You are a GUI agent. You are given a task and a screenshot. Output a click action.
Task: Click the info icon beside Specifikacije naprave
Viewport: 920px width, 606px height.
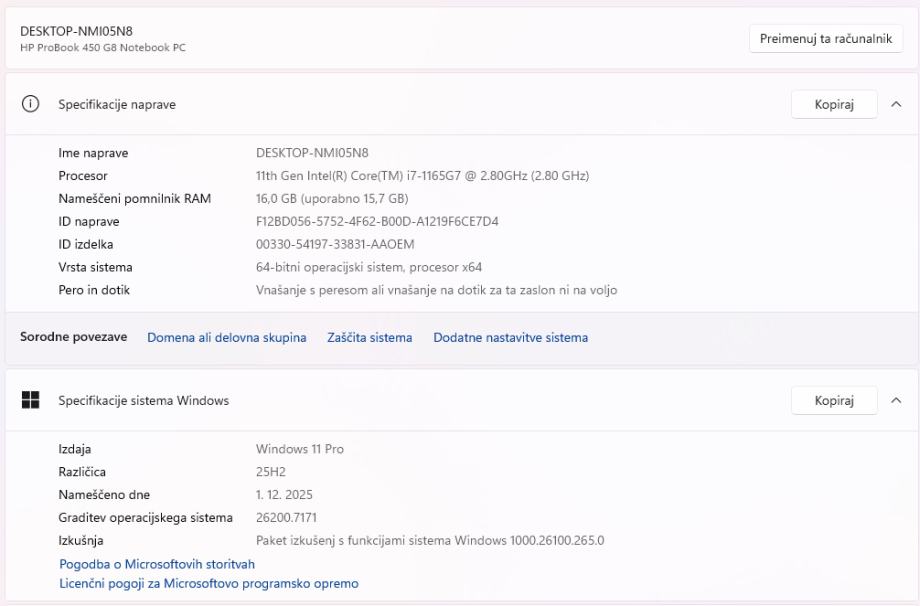[x=31, y=104]
